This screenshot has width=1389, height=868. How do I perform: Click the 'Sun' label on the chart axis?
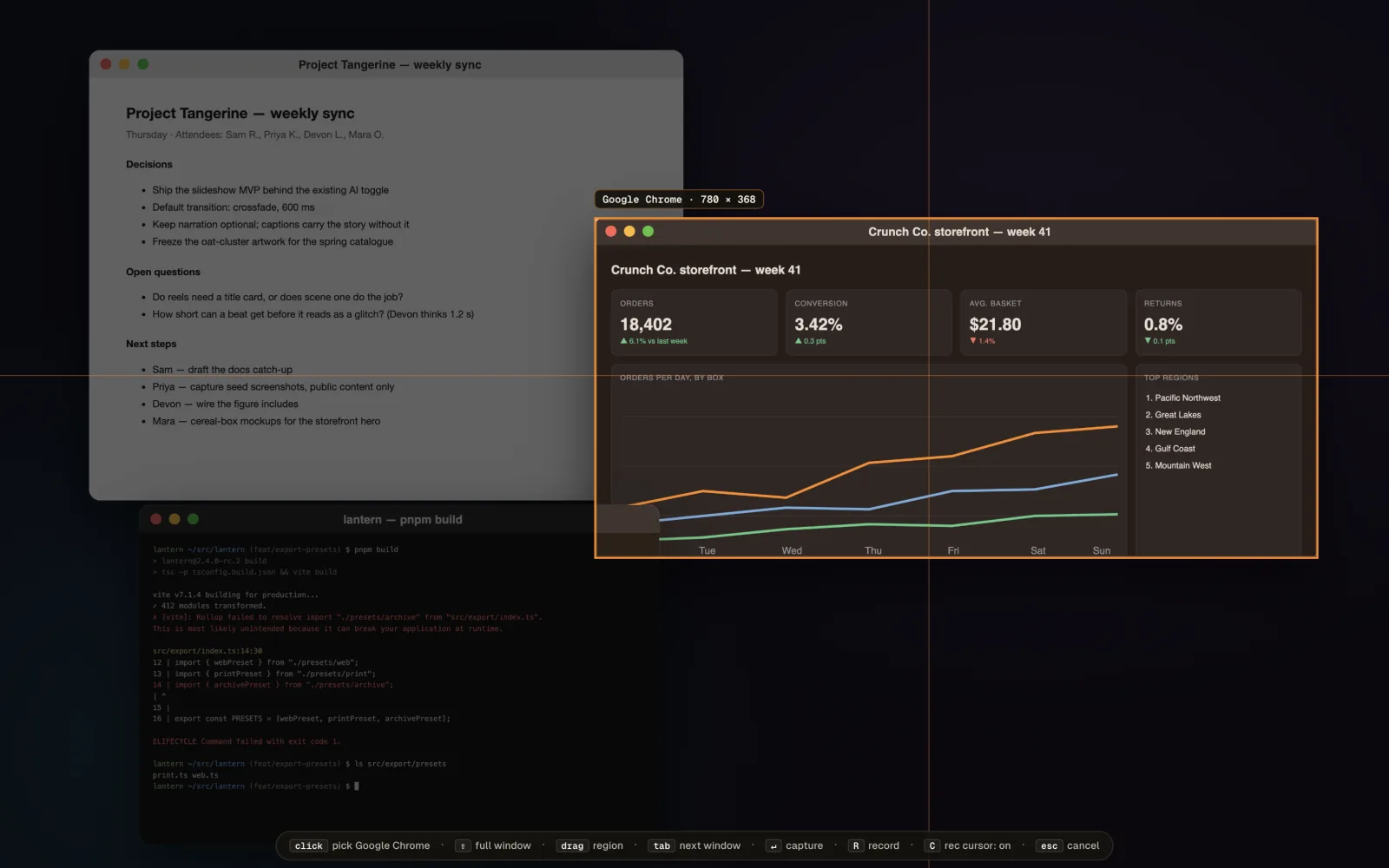click(1102, 550)
